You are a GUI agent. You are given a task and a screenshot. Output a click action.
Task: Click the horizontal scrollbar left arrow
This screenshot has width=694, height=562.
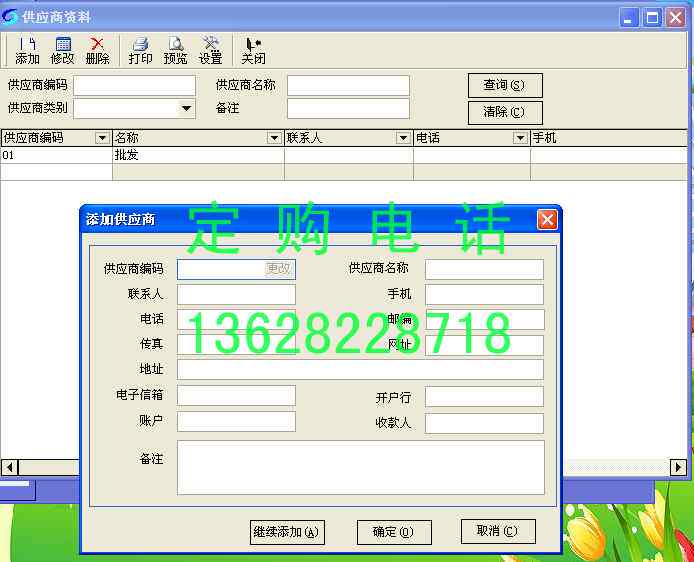9,467
